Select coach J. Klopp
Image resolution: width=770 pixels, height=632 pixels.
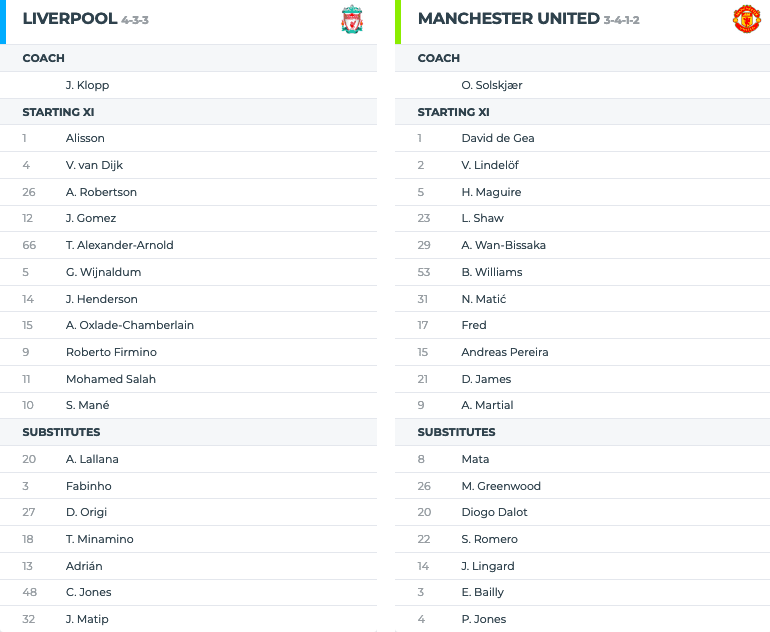[87, 85]
